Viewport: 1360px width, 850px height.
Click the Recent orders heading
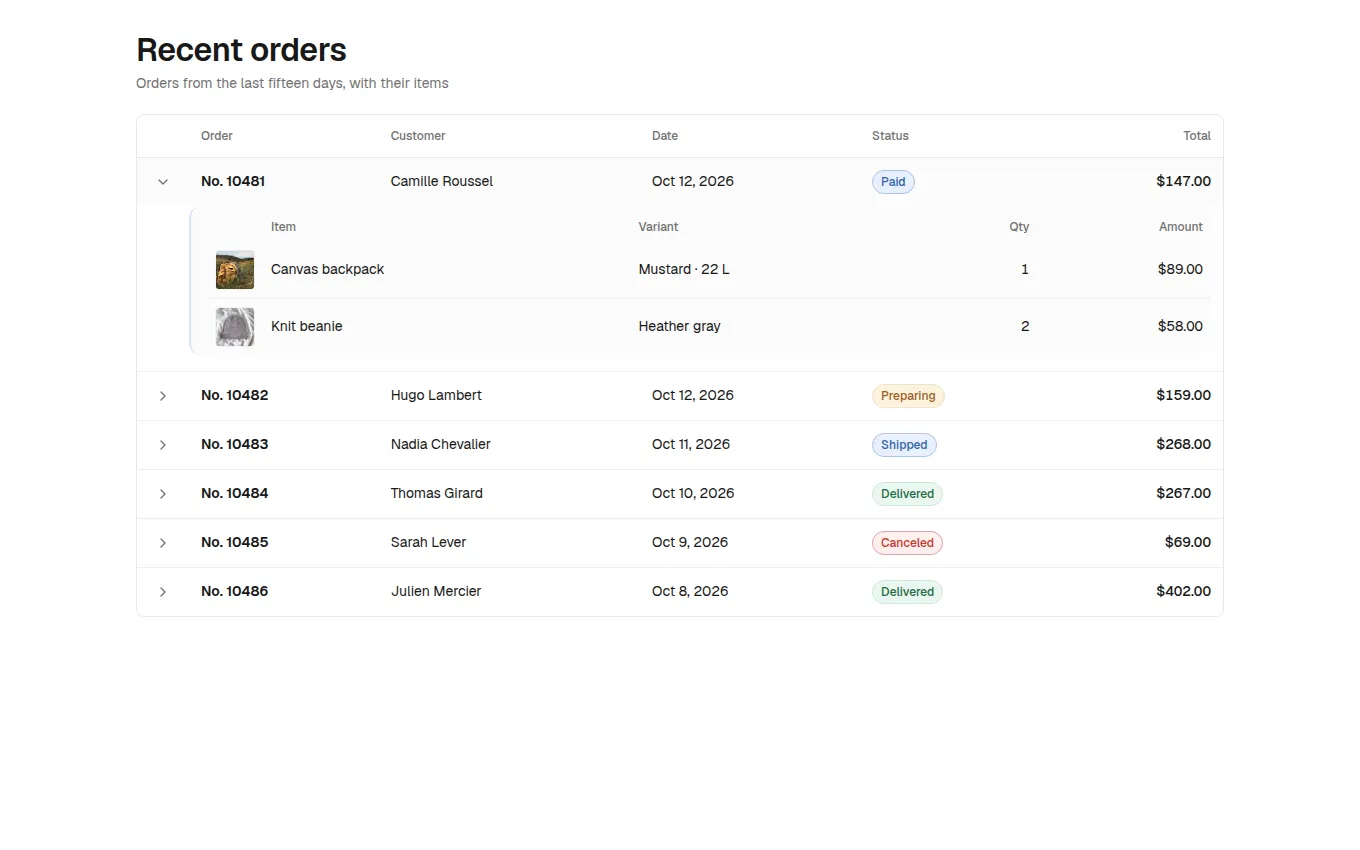(241, 50)
